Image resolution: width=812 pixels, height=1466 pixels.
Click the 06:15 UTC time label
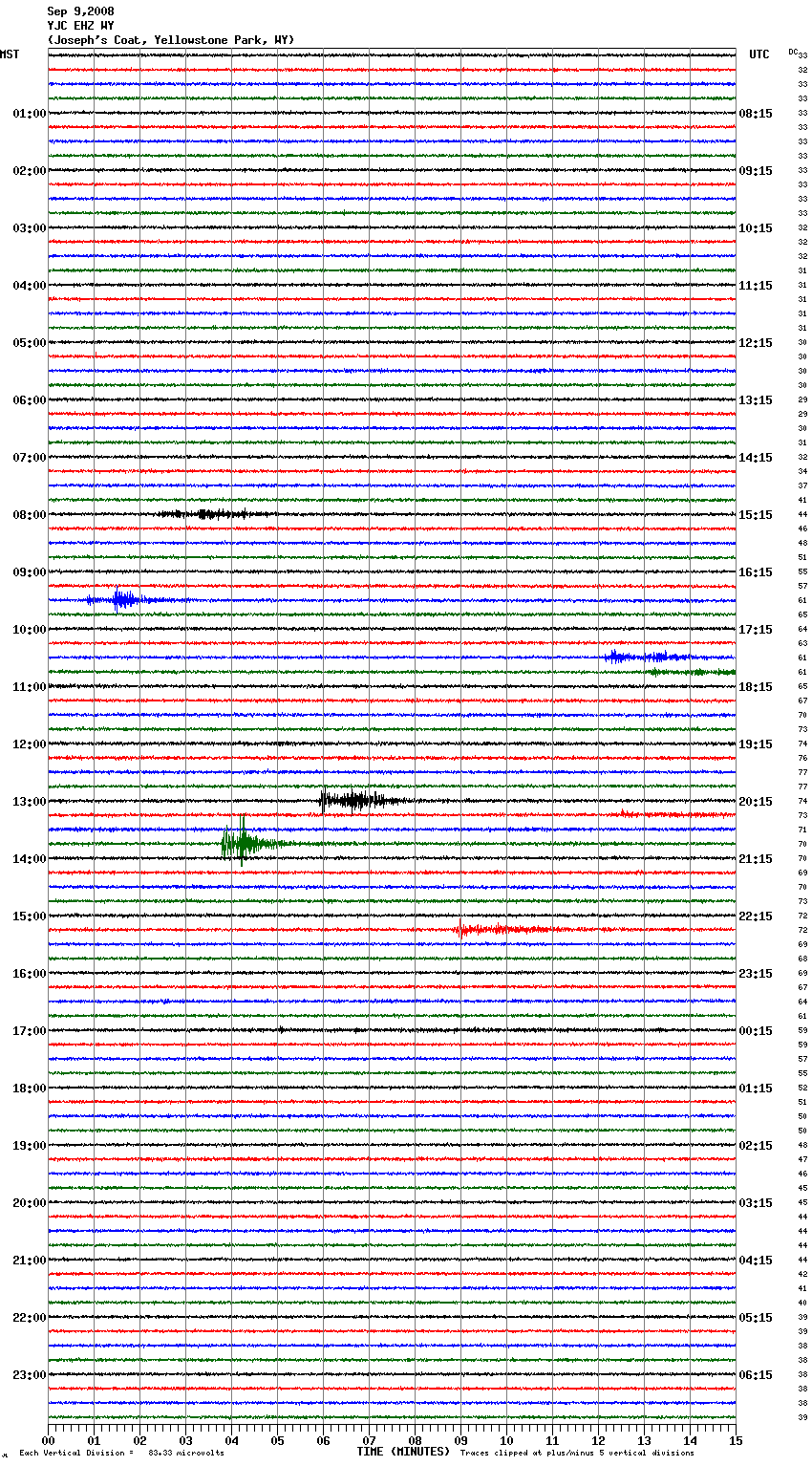tap(756, 1375)
